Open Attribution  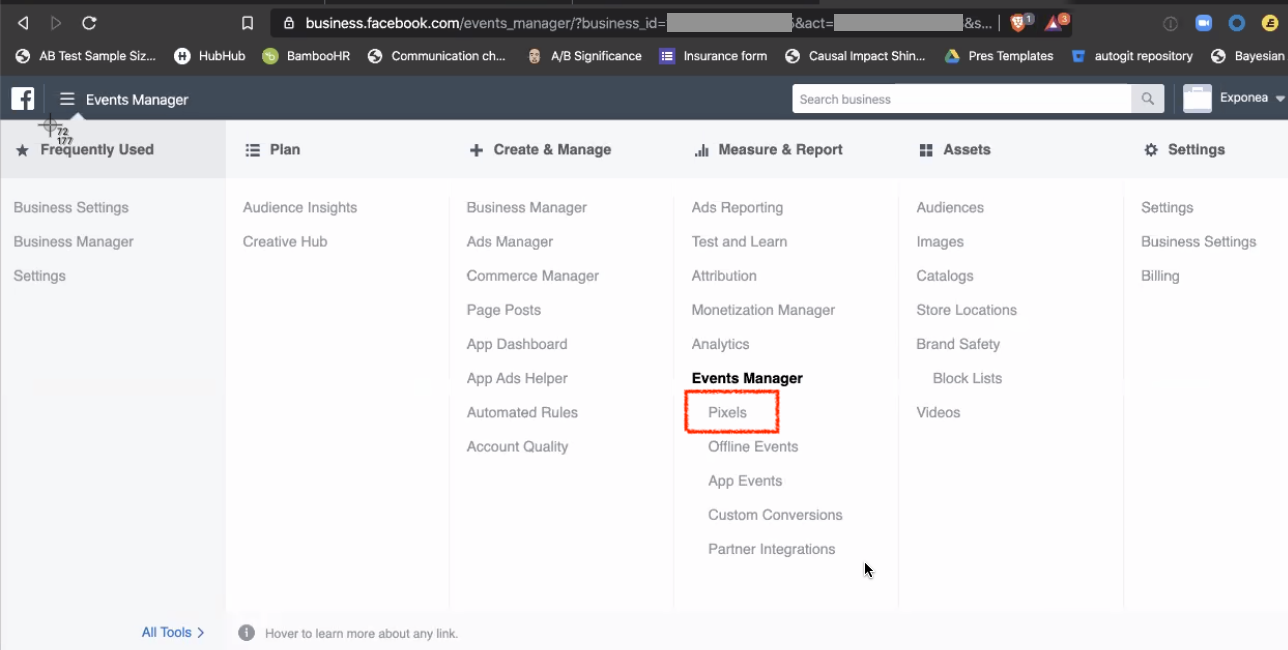(724, 276)
